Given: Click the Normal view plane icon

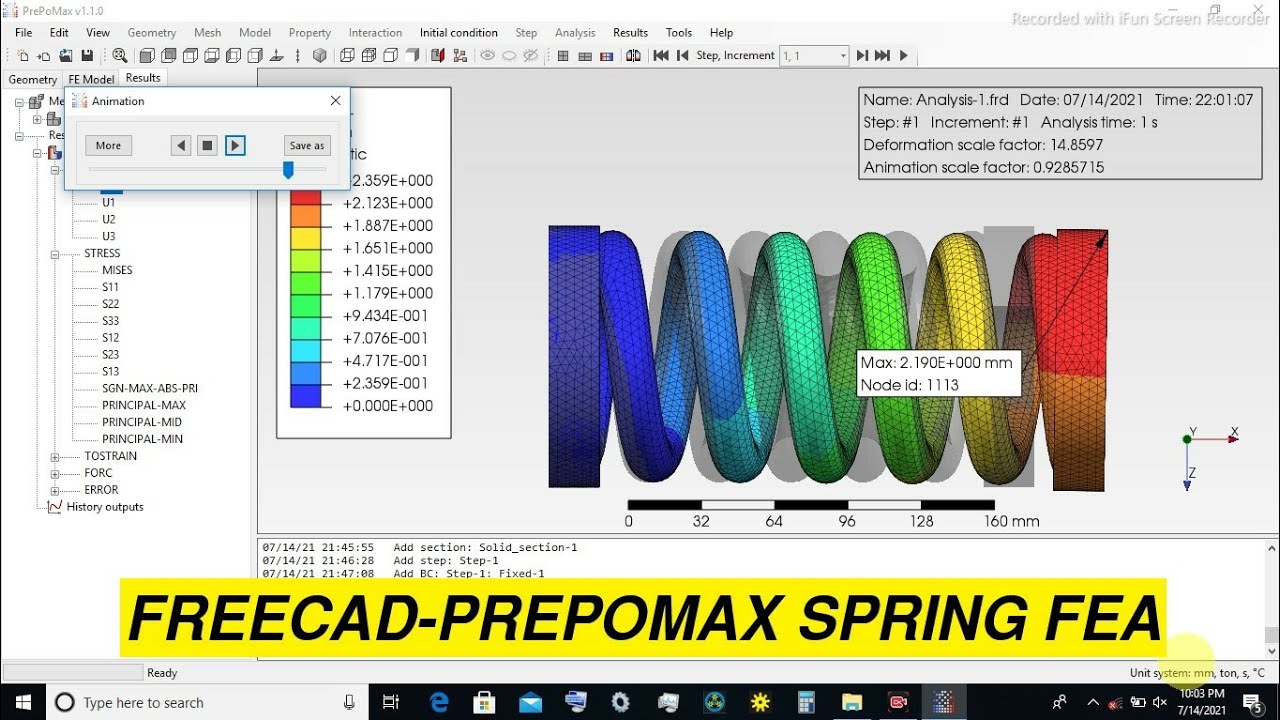Looking at the screenshot, I should 276,56.
